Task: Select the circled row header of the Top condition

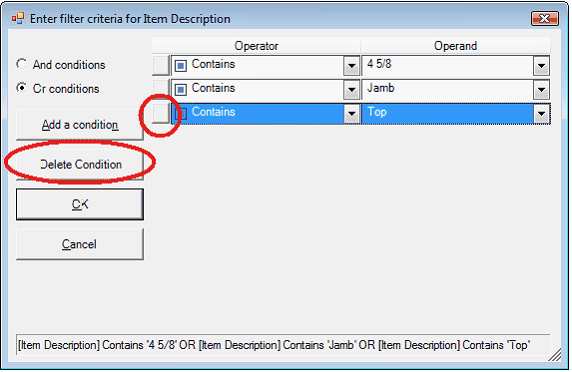Action: coord(161,113)
